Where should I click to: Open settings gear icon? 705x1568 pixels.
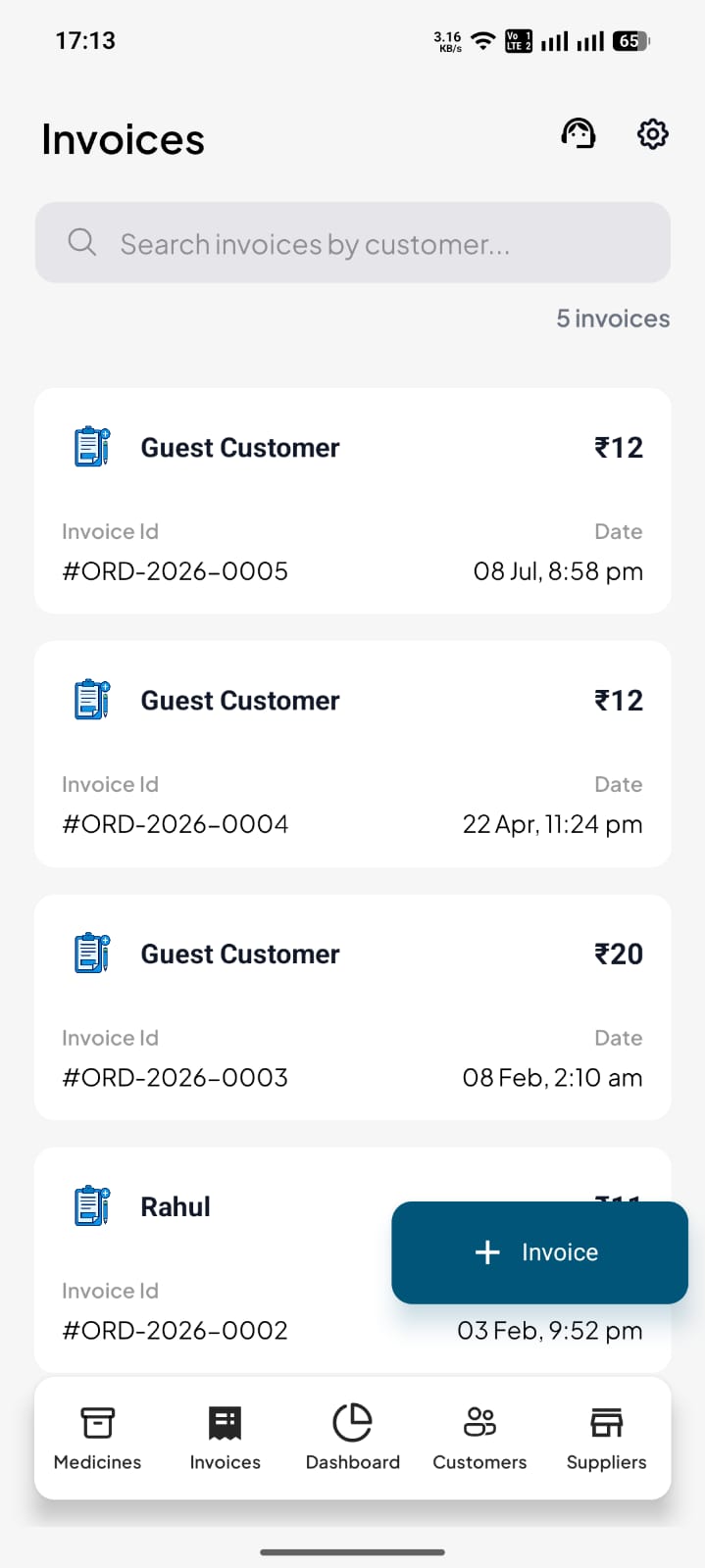click(x=652, y=133)
